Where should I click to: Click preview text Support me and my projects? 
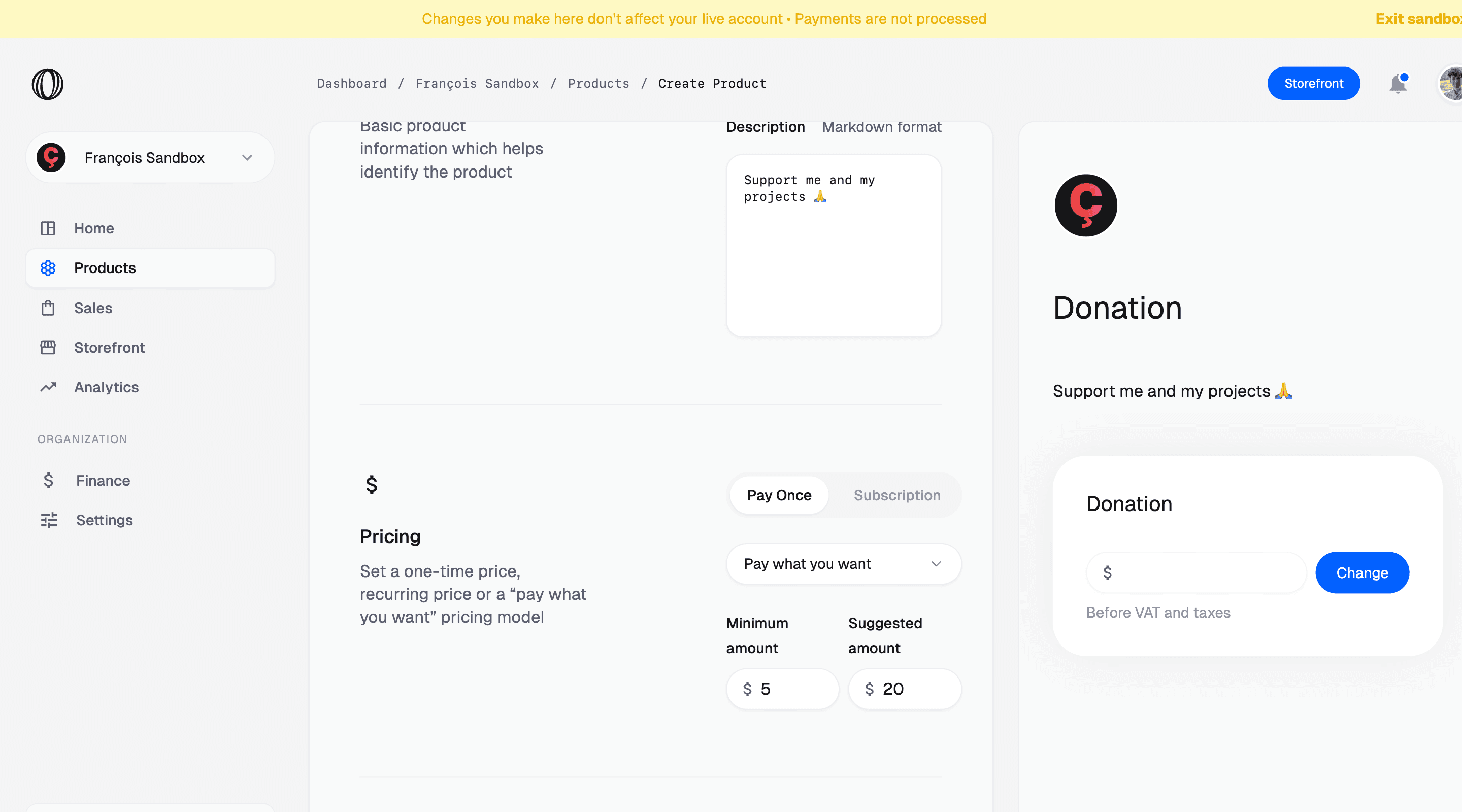pos(1172,391)
